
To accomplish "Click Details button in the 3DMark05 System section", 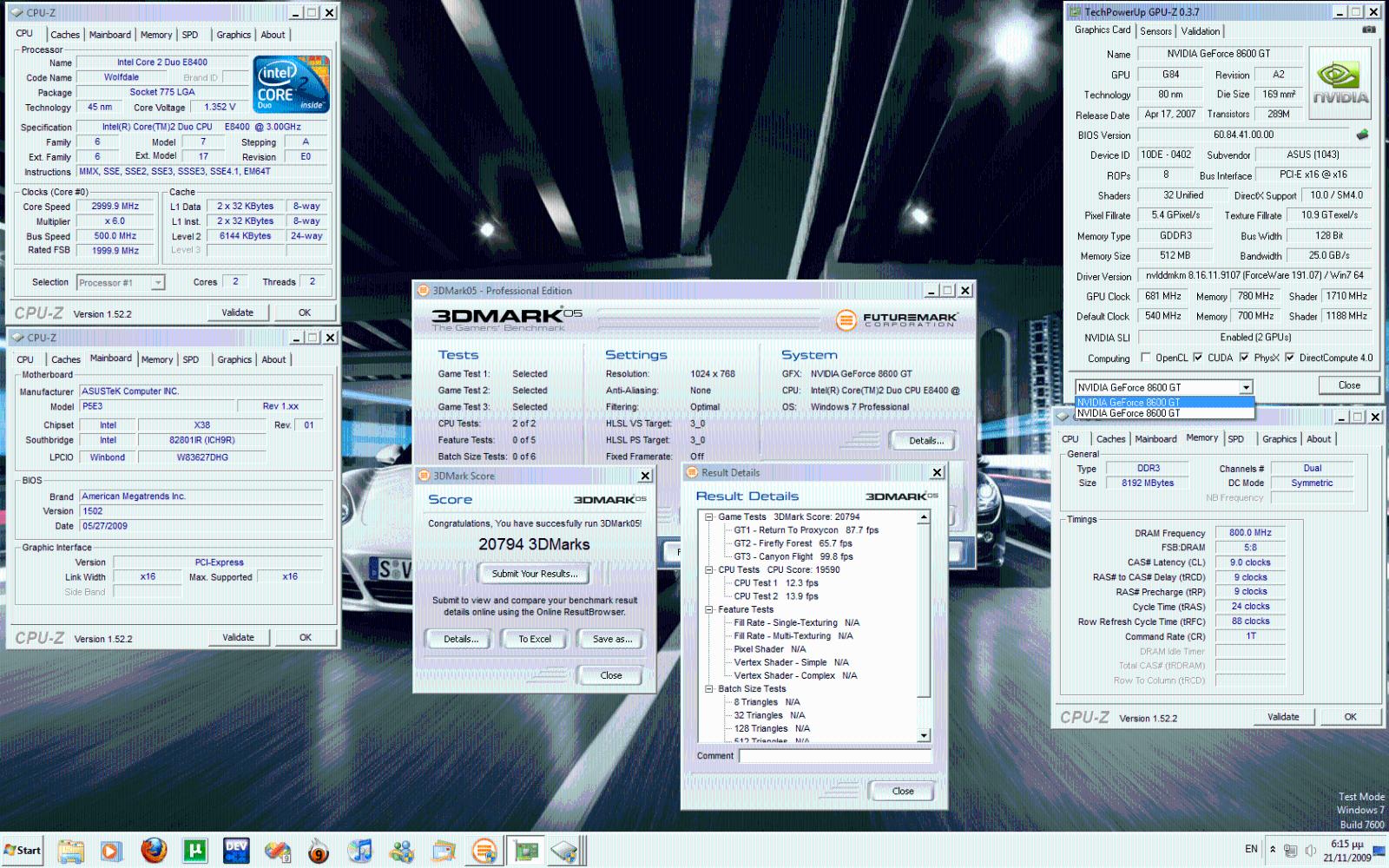I will pos(926,441).
